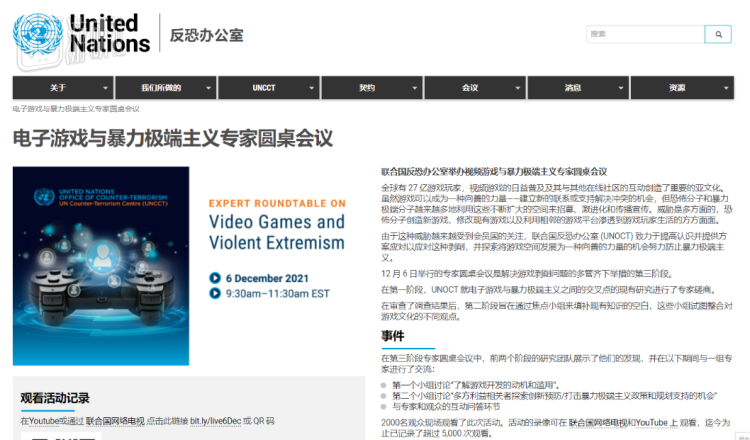The width and height of the screenshot is (750, 440).
Task: Click the magnifier search button
Action: 718,34
